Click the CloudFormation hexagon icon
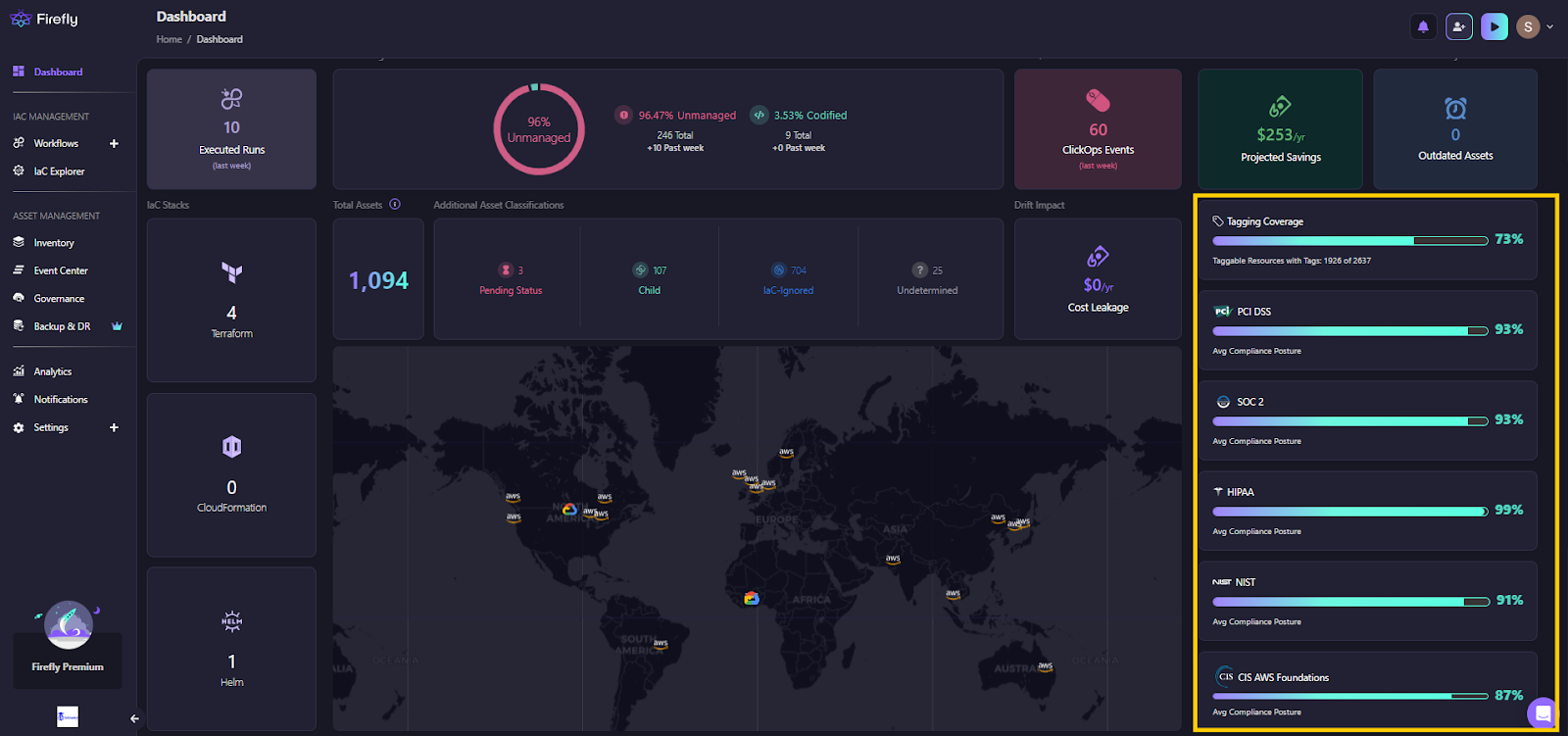This screenshot has width=1568, height=736. click(x=231, y=447)
